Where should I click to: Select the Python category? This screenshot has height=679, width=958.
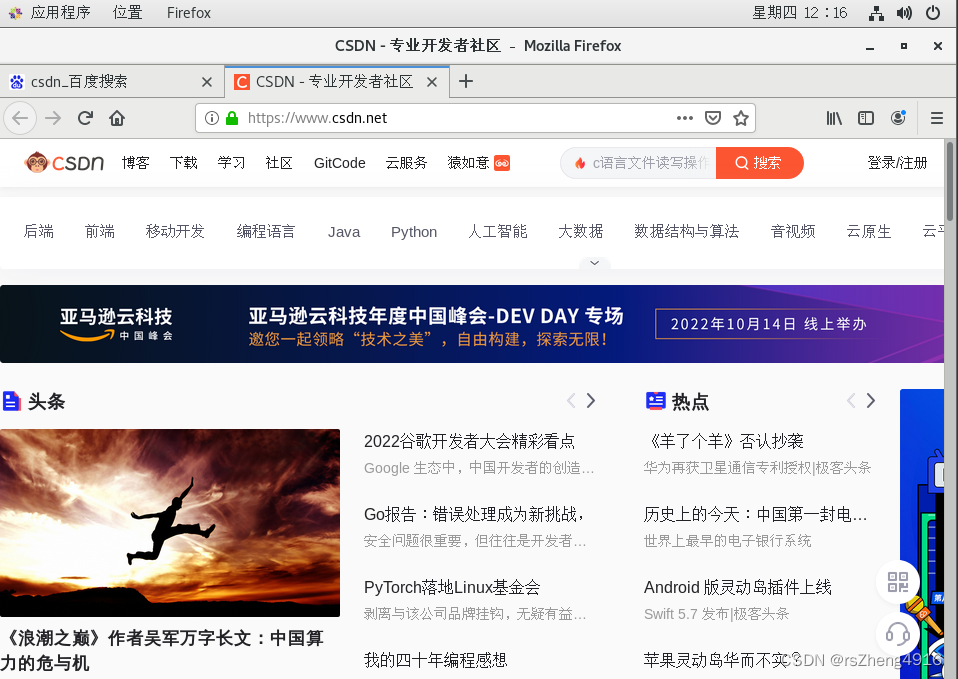tap(414, 232)
